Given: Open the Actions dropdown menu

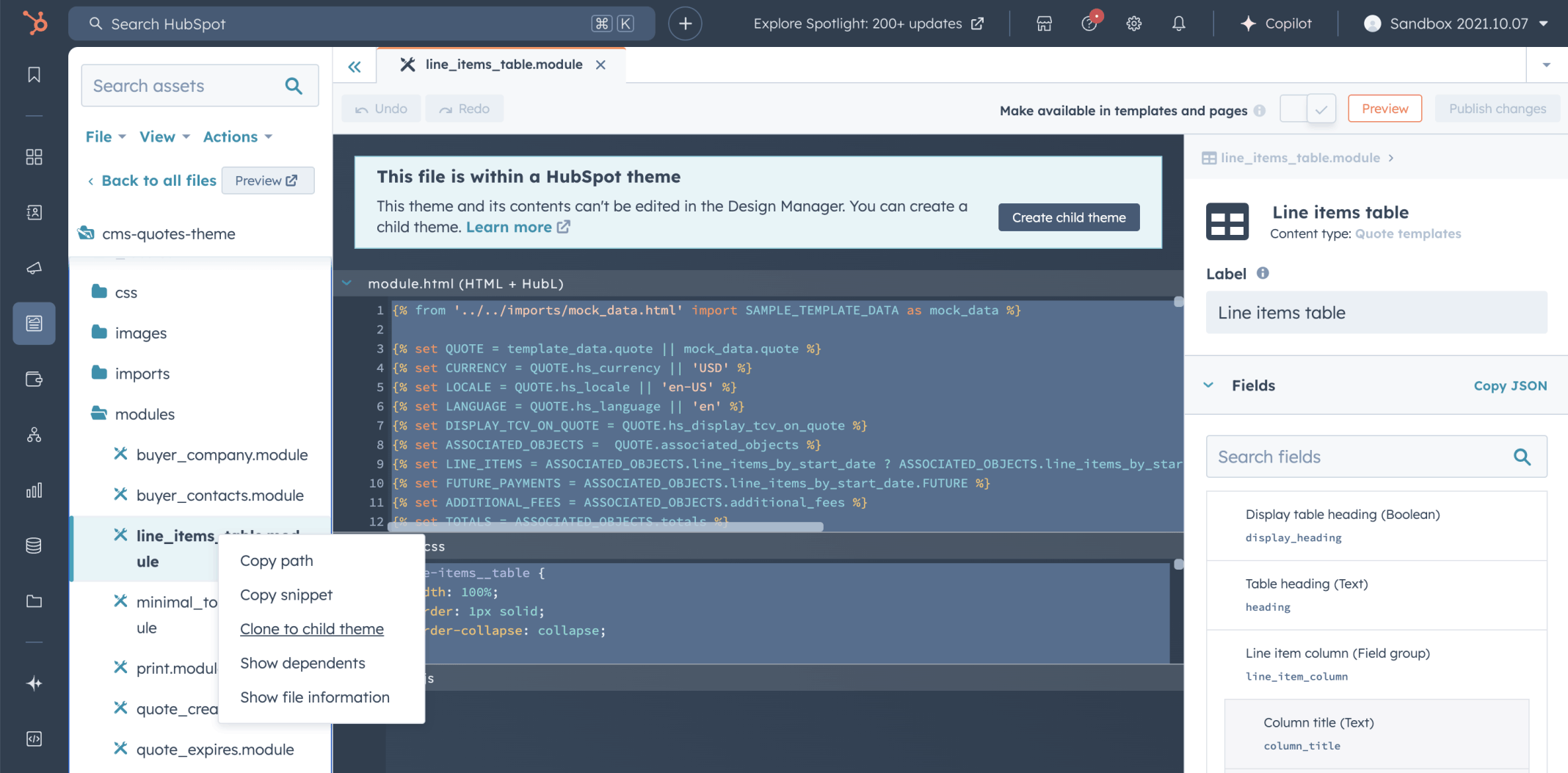Looking at the screenshot, I should click(x=238, y=137).
